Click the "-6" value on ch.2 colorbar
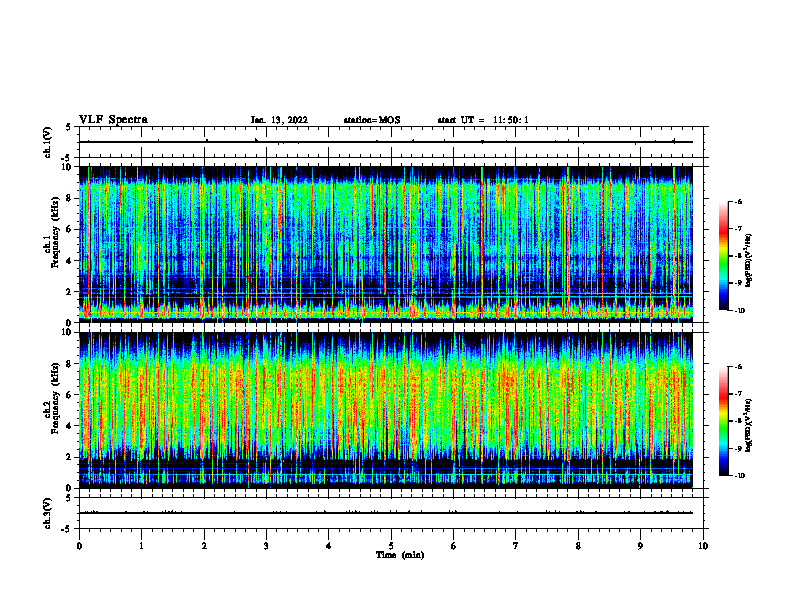The image size is (792, 612). (x=738, y=367)
